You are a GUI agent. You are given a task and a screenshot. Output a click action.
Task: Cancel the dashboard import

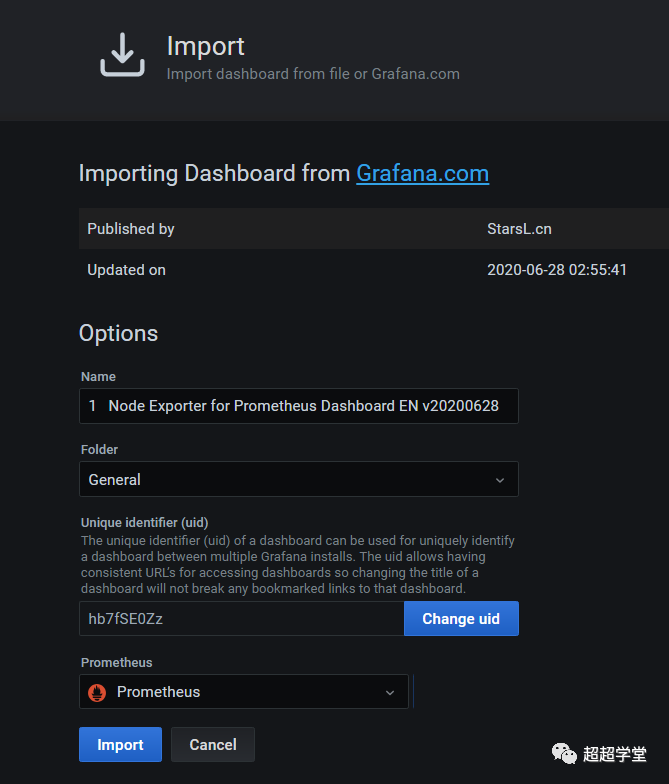(213, 745)
